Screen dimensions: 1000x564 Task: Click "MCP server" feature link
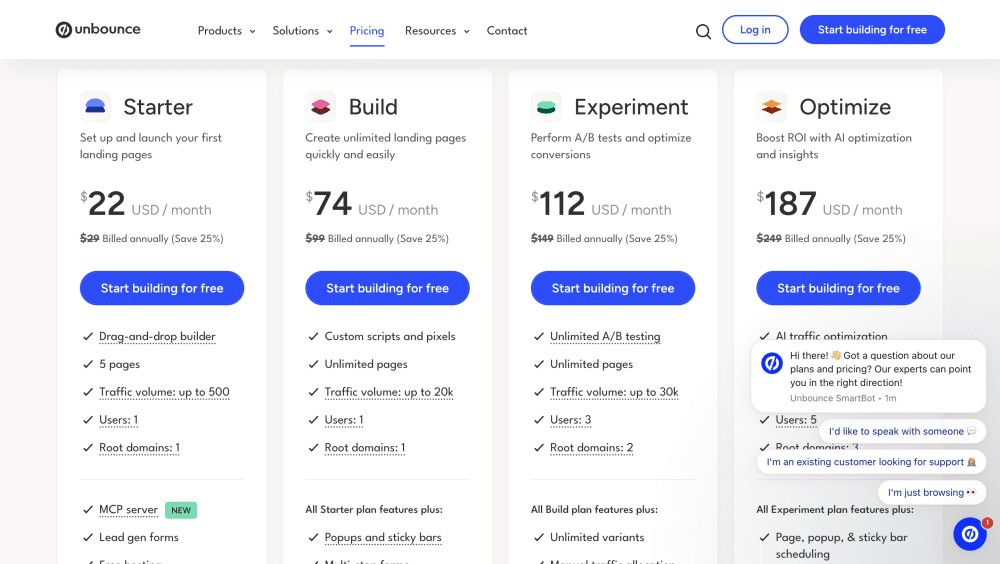coord(128,510)
